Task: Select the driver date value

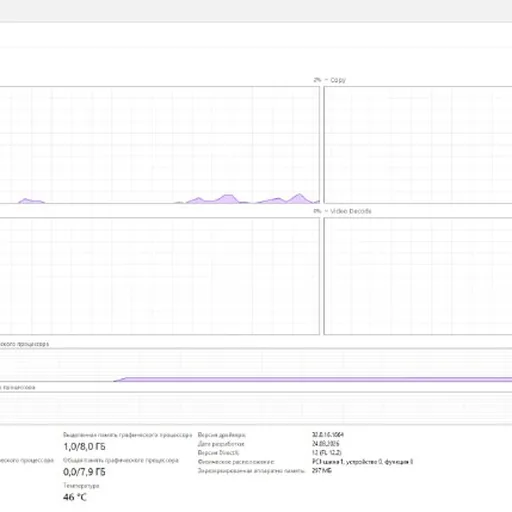Action: tap(325, 444)
